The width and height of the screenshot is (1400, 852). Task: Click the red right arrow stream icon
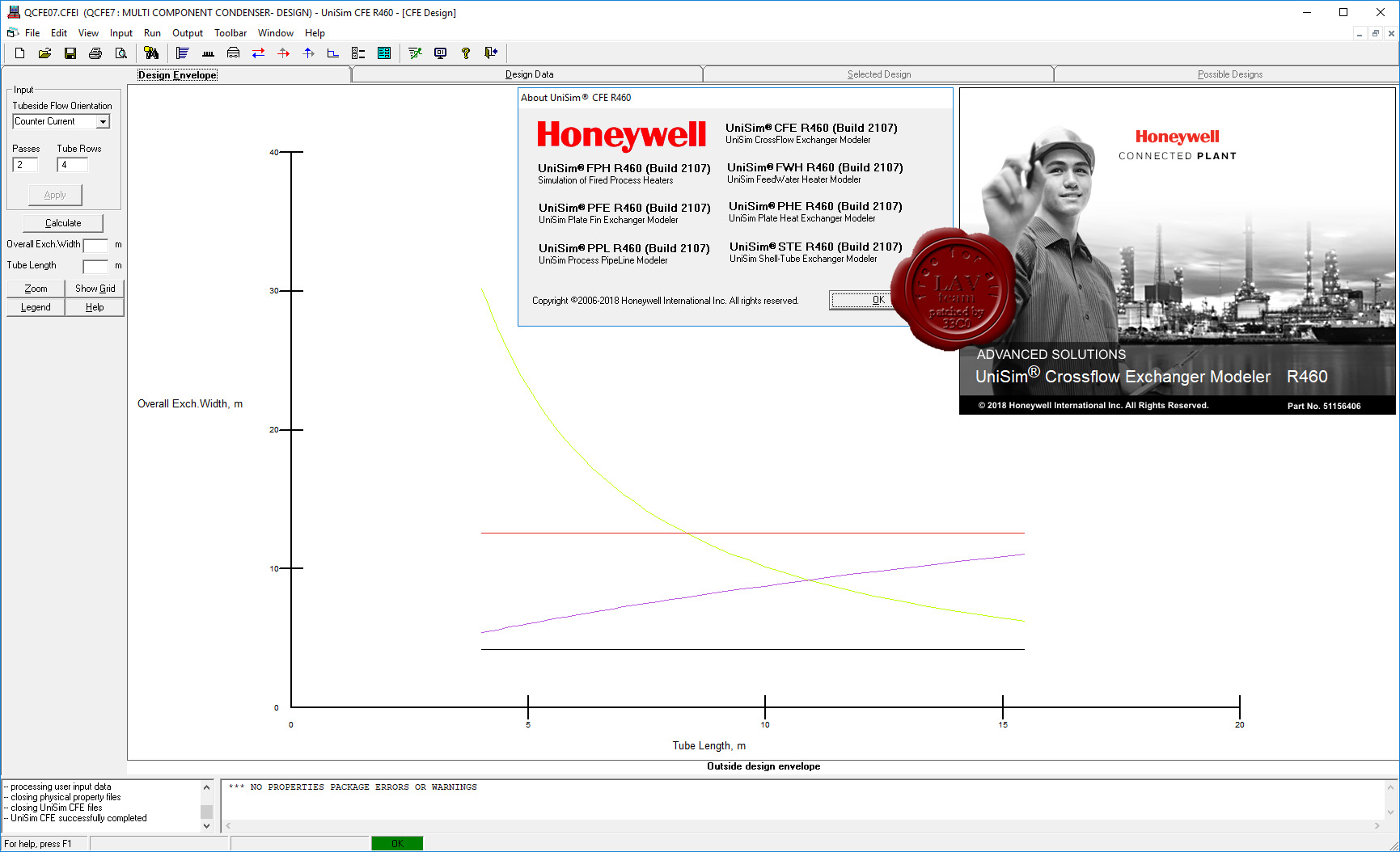[283, 53]
